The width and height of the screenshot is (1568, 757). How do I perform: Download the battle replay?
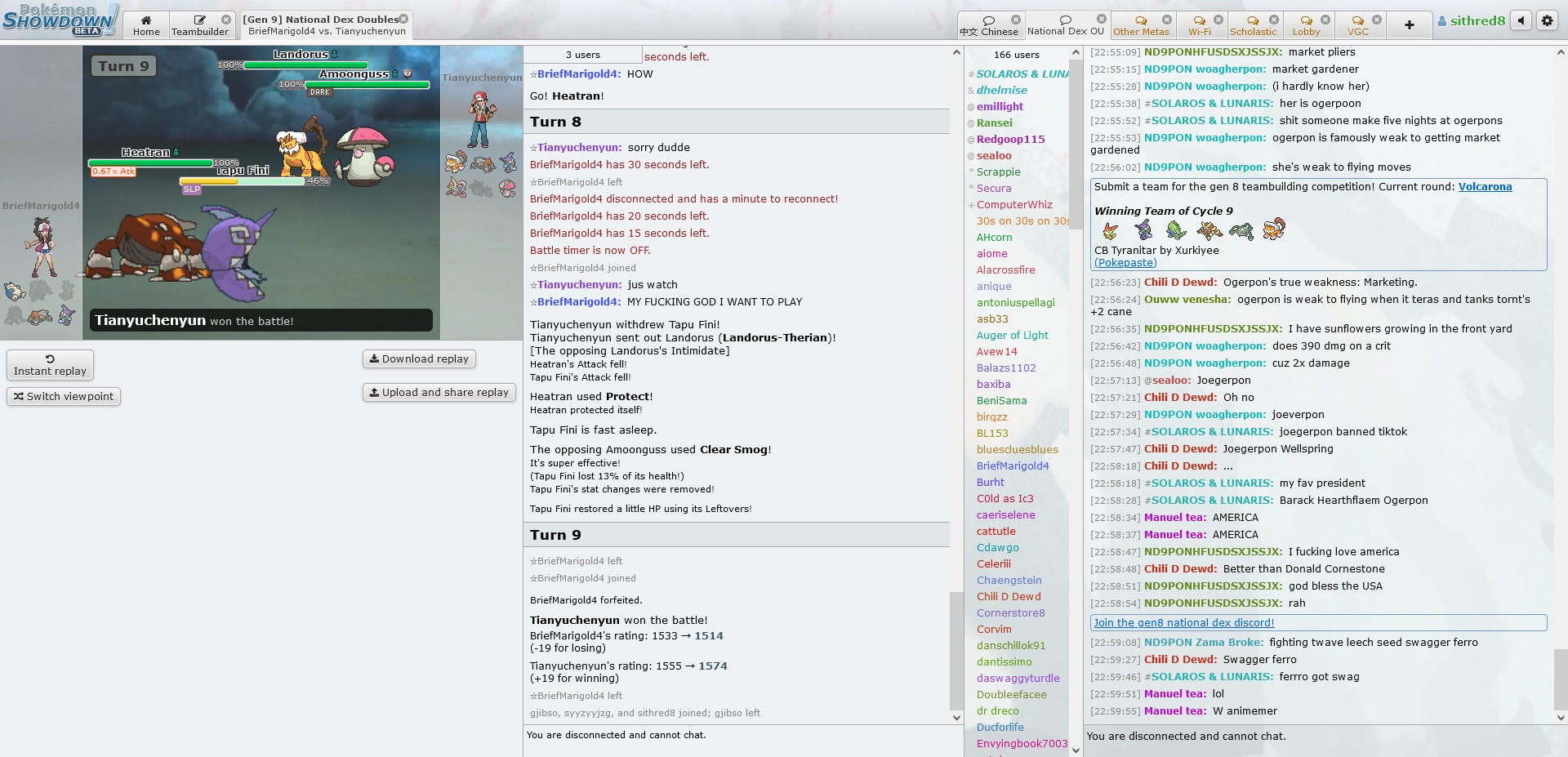tap(419, 359)
